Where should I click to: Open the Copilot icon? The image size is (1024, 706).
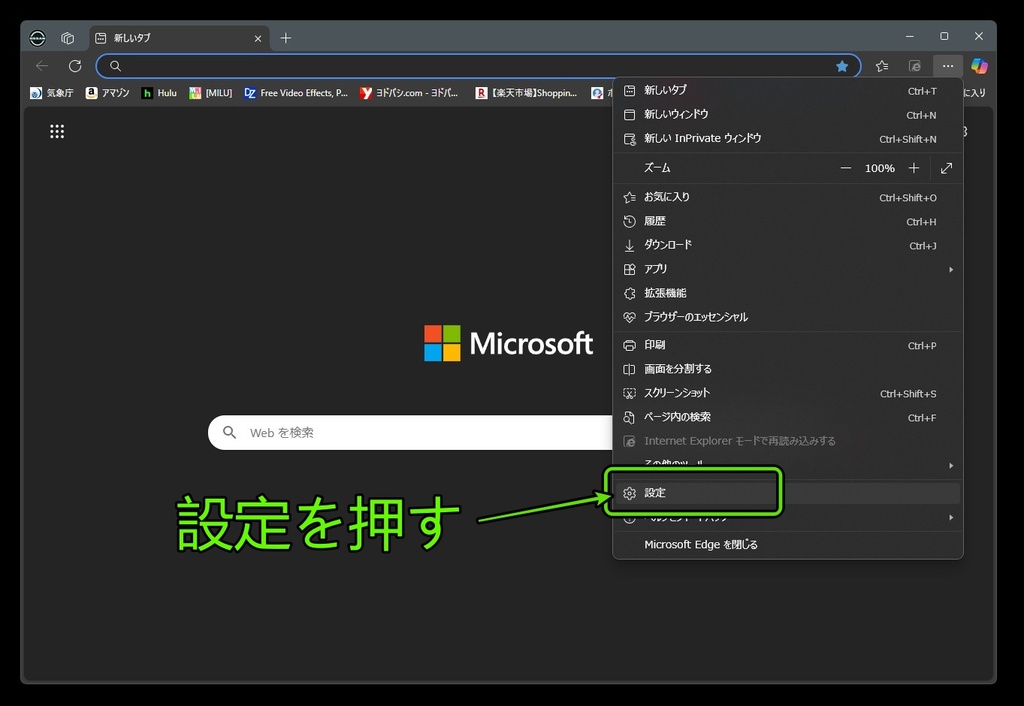[979, 66]
